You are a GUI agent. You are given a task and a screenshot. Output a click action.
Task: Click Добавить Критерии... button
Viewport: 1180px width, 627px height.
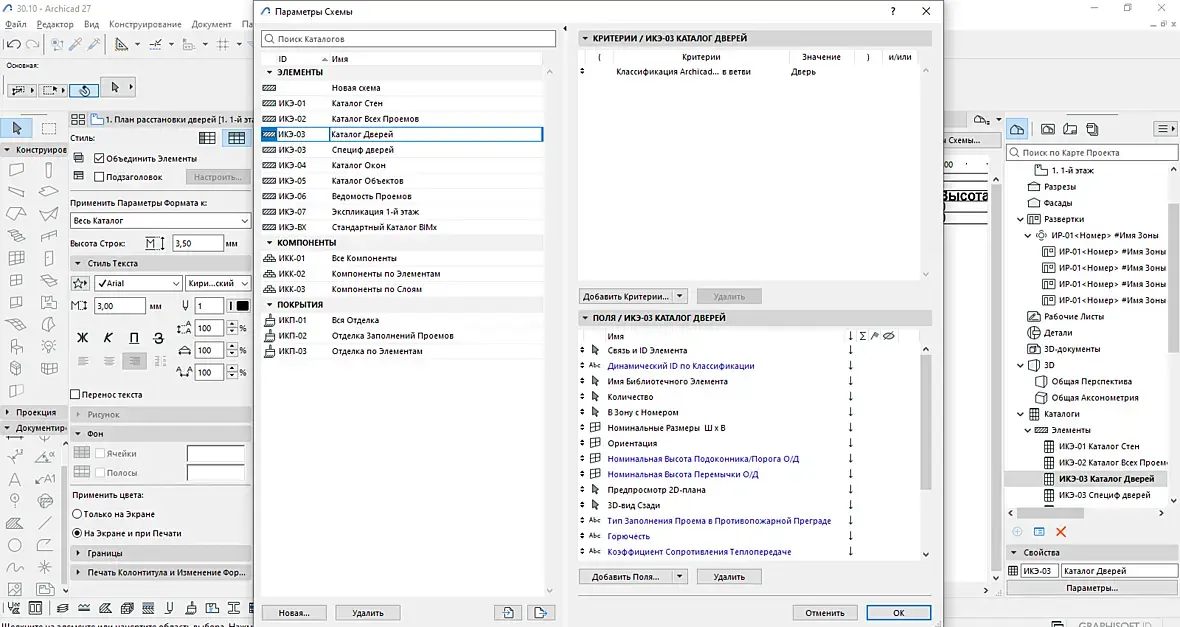(626, 297)
